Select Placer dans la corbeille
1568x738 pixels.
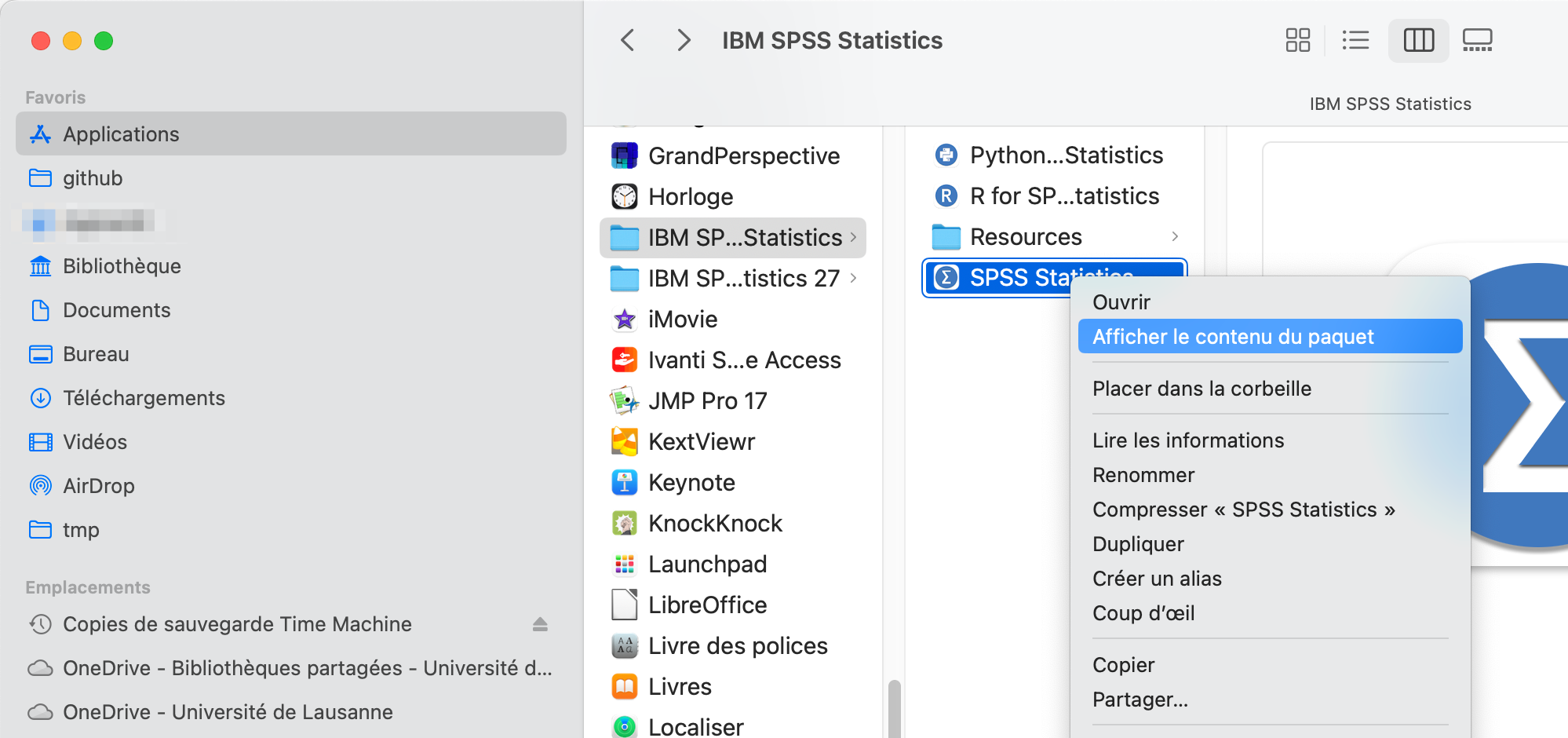[x=1202, y=389]
